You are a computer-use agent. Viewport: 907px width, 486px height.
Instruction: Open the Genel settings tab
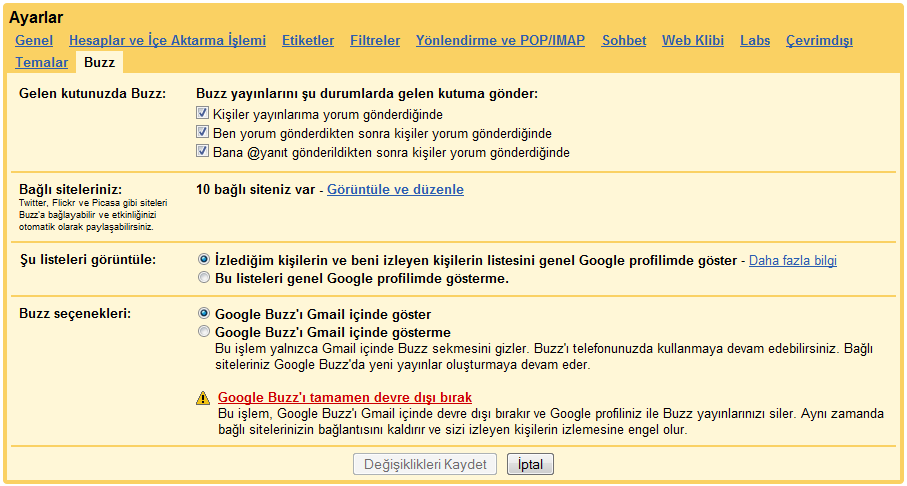pyautogui.click(x=34, y=40)
